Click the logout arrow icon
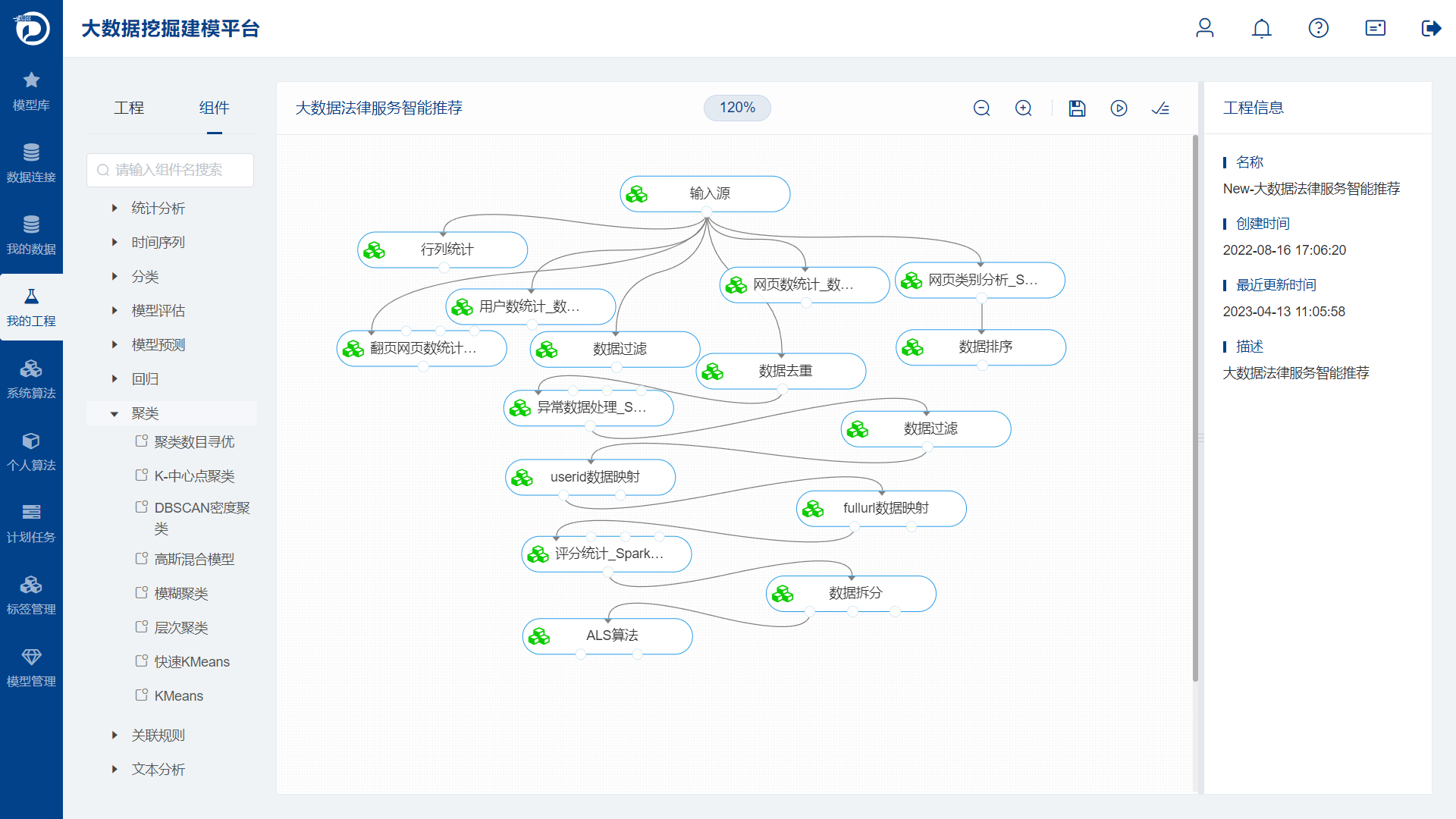Image resolution: width=1456 pixels, height=819 pixels. 1430,29
